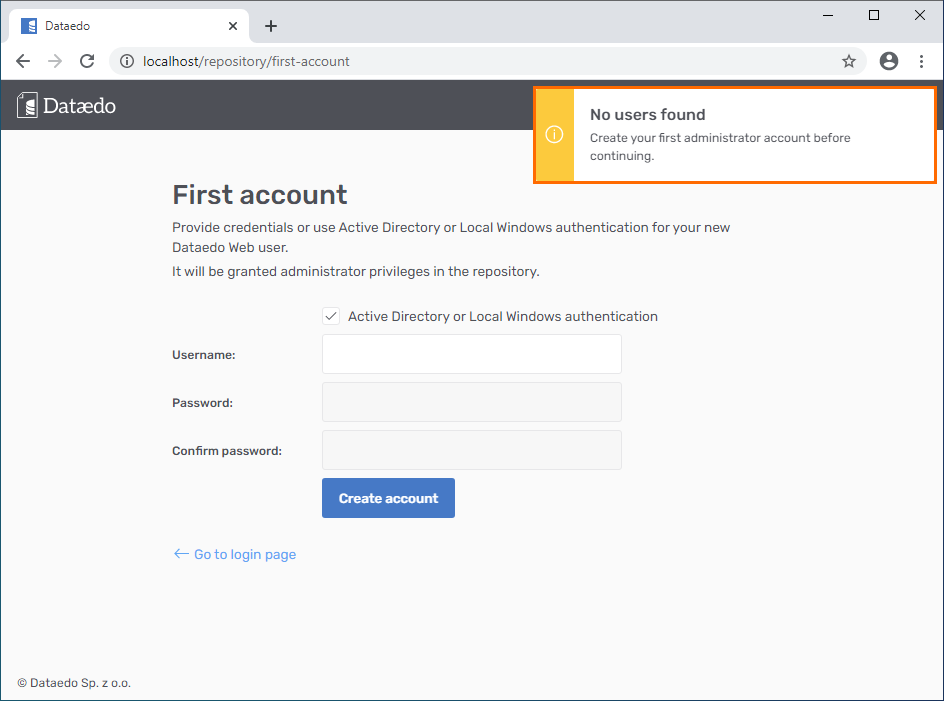Click the browser back arrow
The image size is (944, 701).
(23, 61)
